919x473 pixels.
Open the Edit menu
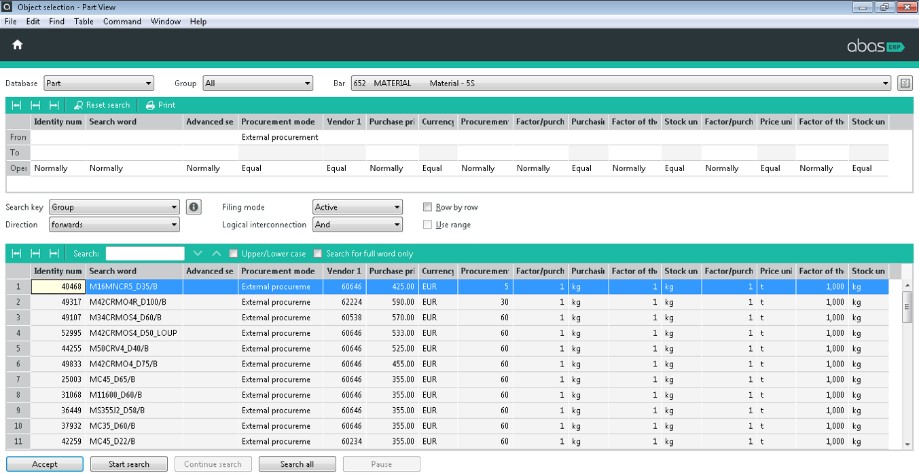point(33,21)
